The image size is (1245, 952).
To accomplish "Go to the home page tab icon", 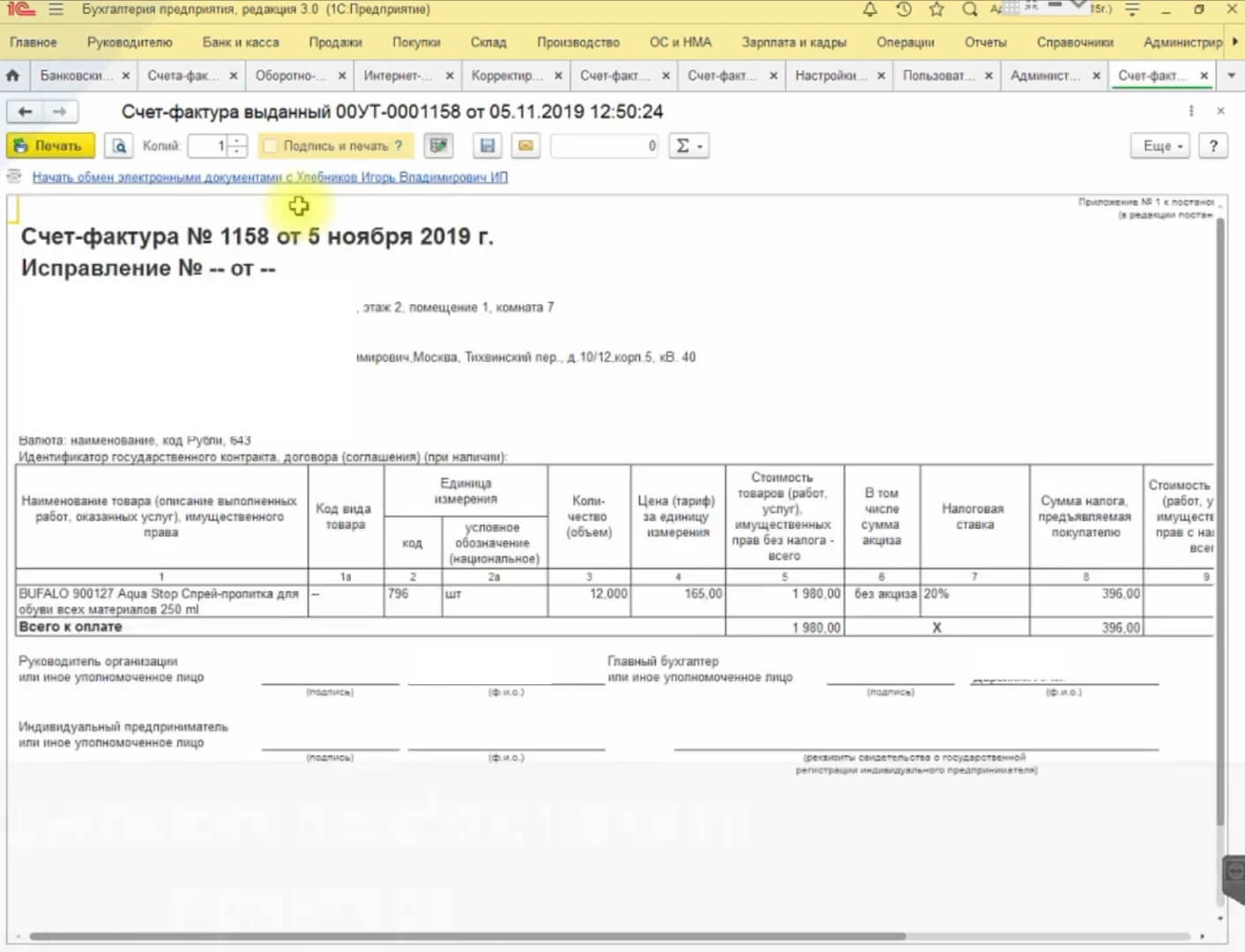I will click(12, 76).
